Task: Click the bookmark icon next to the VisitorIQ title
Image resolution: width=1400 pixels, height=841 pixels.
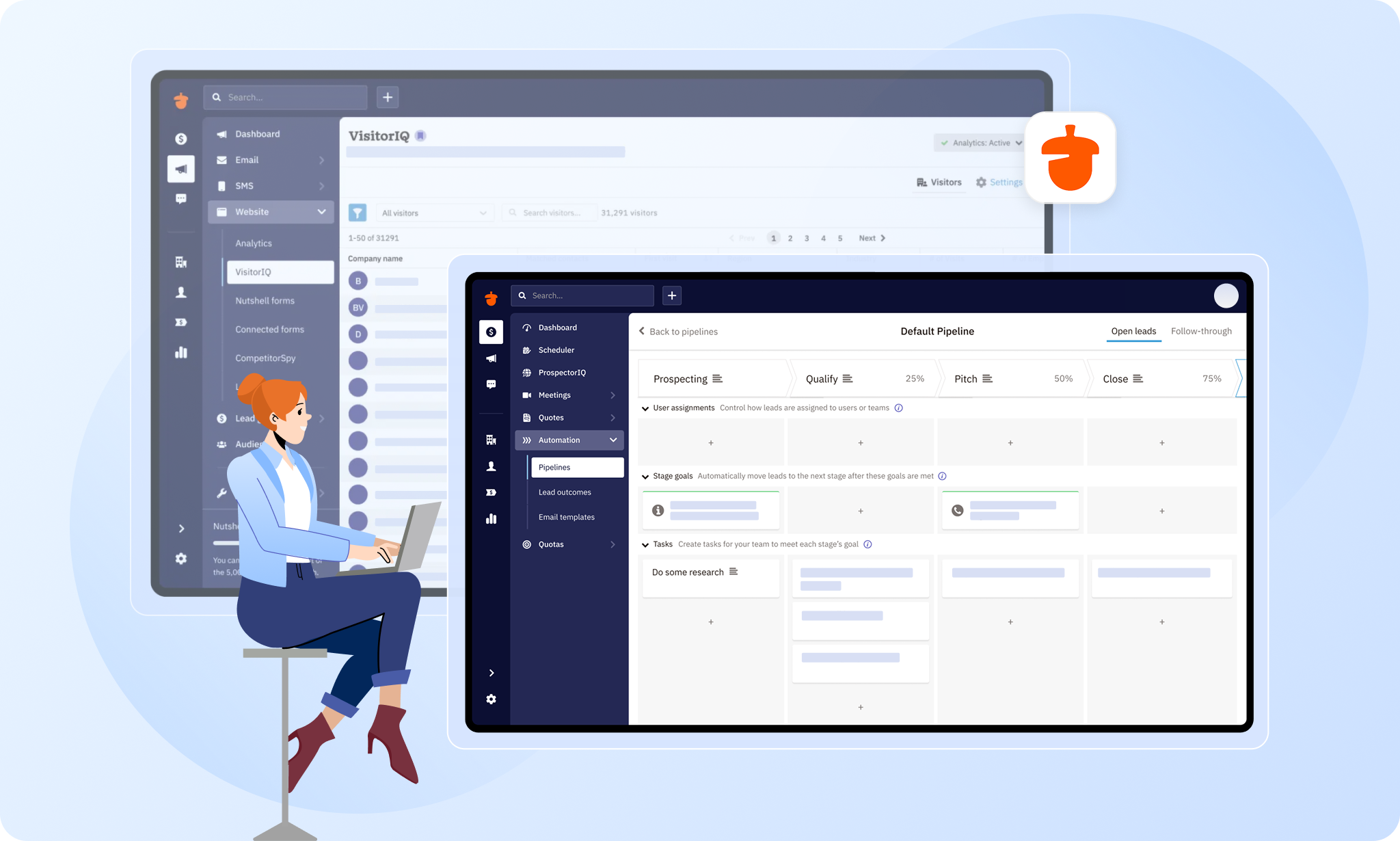Action: (x=420, y=135)
